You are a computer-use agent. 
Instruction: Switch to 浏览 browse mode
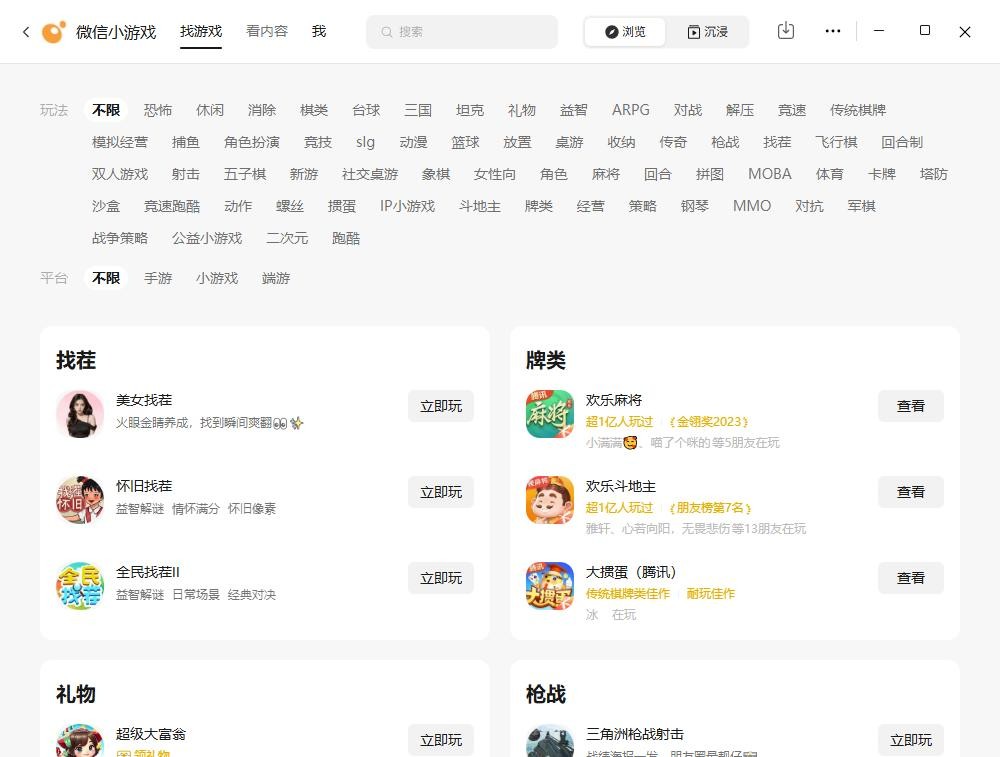point(625,32)
